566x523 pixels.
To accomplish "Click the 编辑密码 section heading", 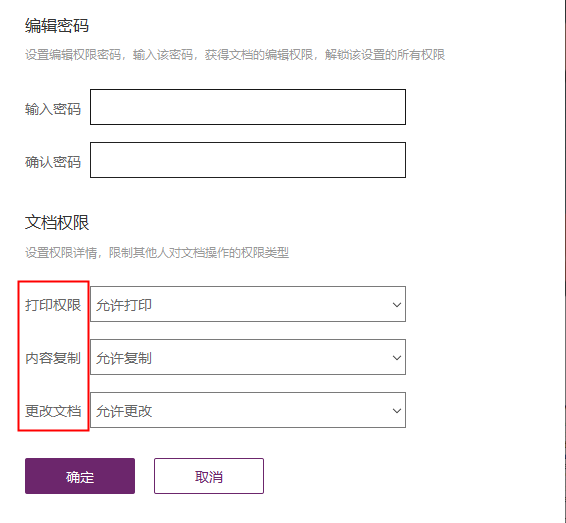I will point(57,26).
